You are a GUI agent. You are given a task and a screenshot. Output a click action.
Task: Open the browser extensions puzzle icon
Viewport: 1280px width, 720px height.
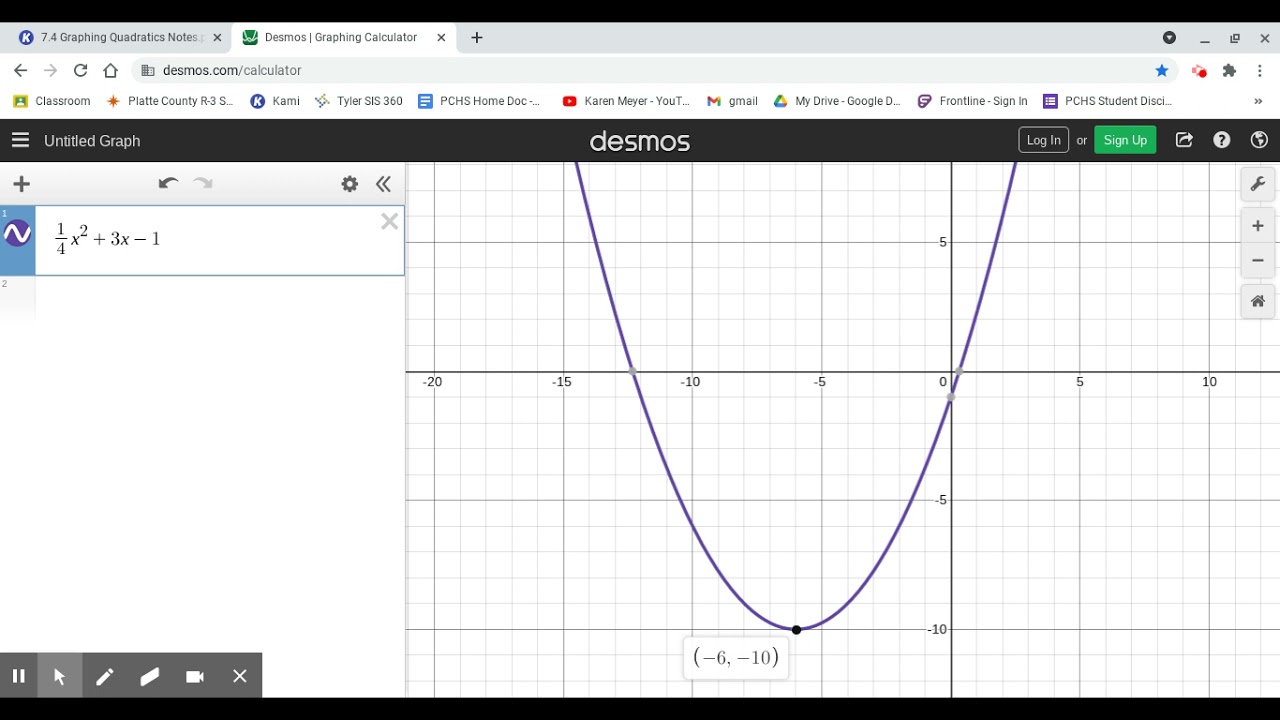pos(1230,70)
